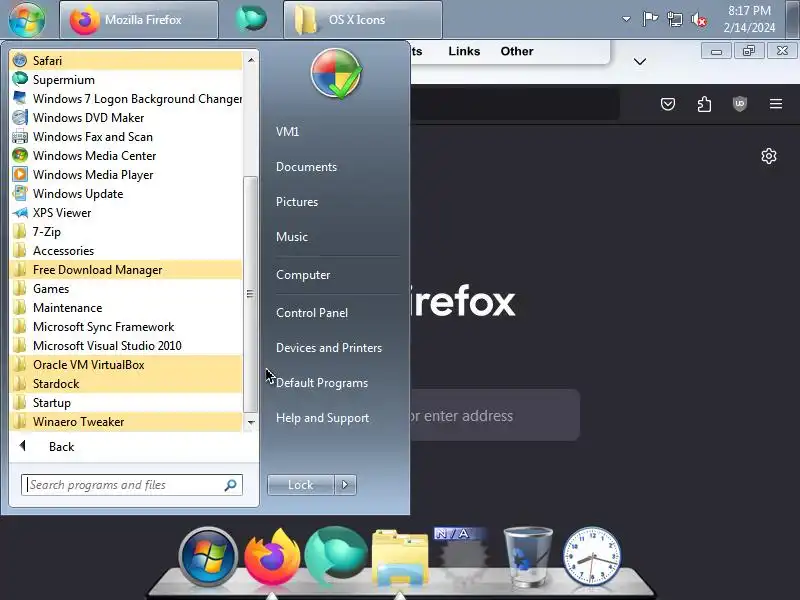Expand the Games folder
The height and width of the screenshot is (600, 800).
pyautogui.click(x=126, y=289)
